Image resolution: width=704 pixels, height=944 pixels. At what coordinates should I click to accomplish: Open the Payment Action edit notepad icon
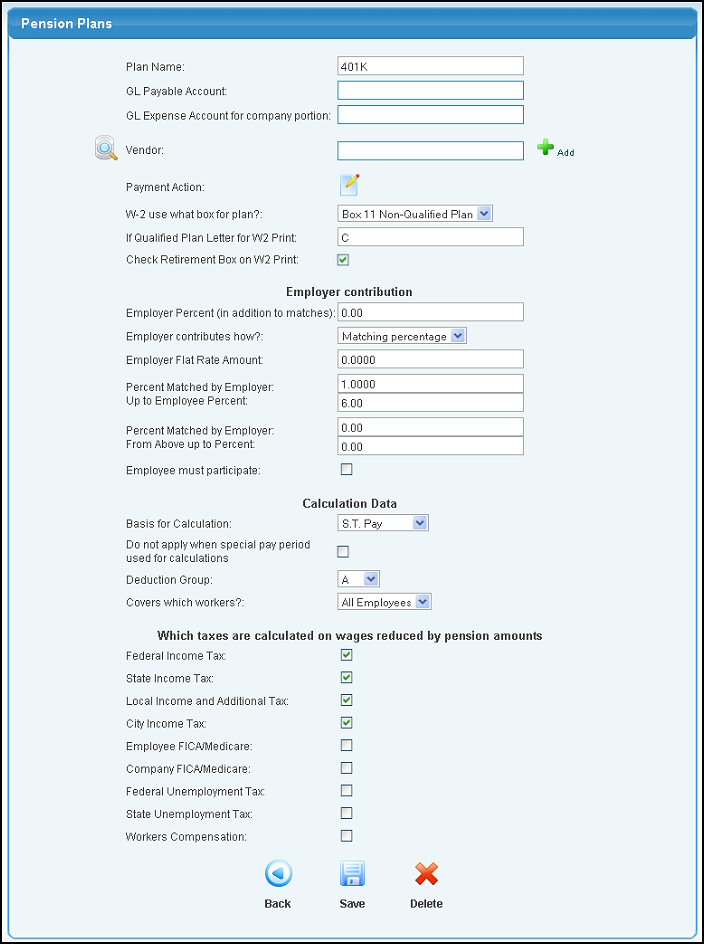tap(350, 185)
